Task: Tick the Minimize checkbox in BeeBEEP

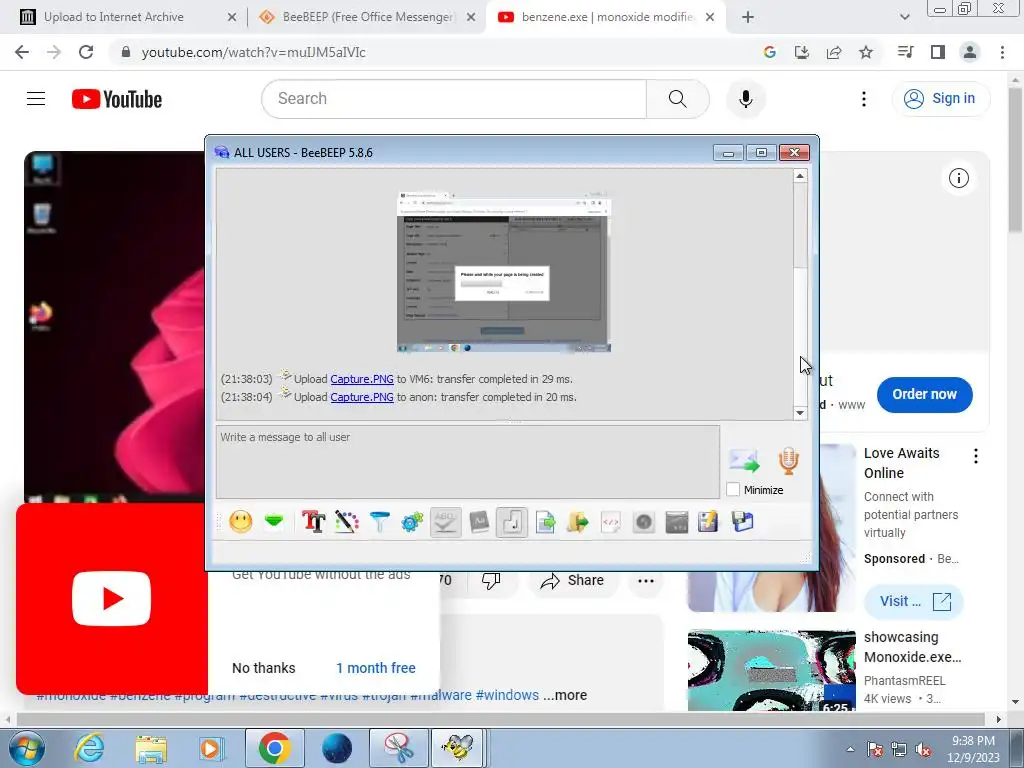Action: 733,490
